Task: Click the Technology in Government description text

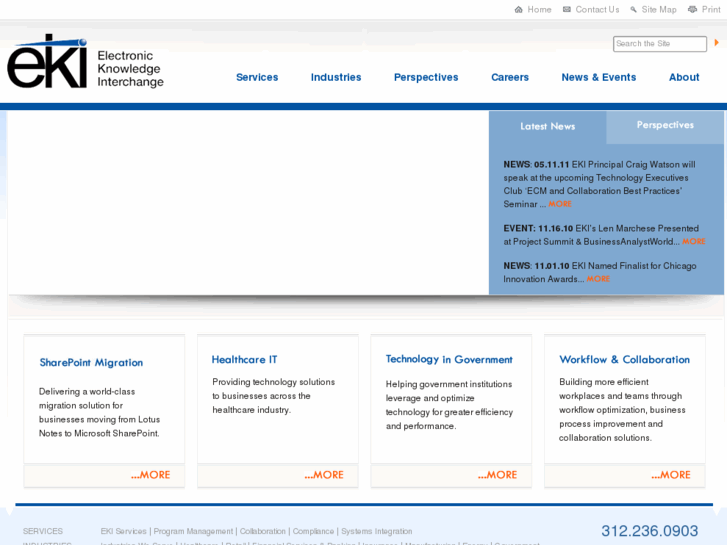Action: pos(449,405)
